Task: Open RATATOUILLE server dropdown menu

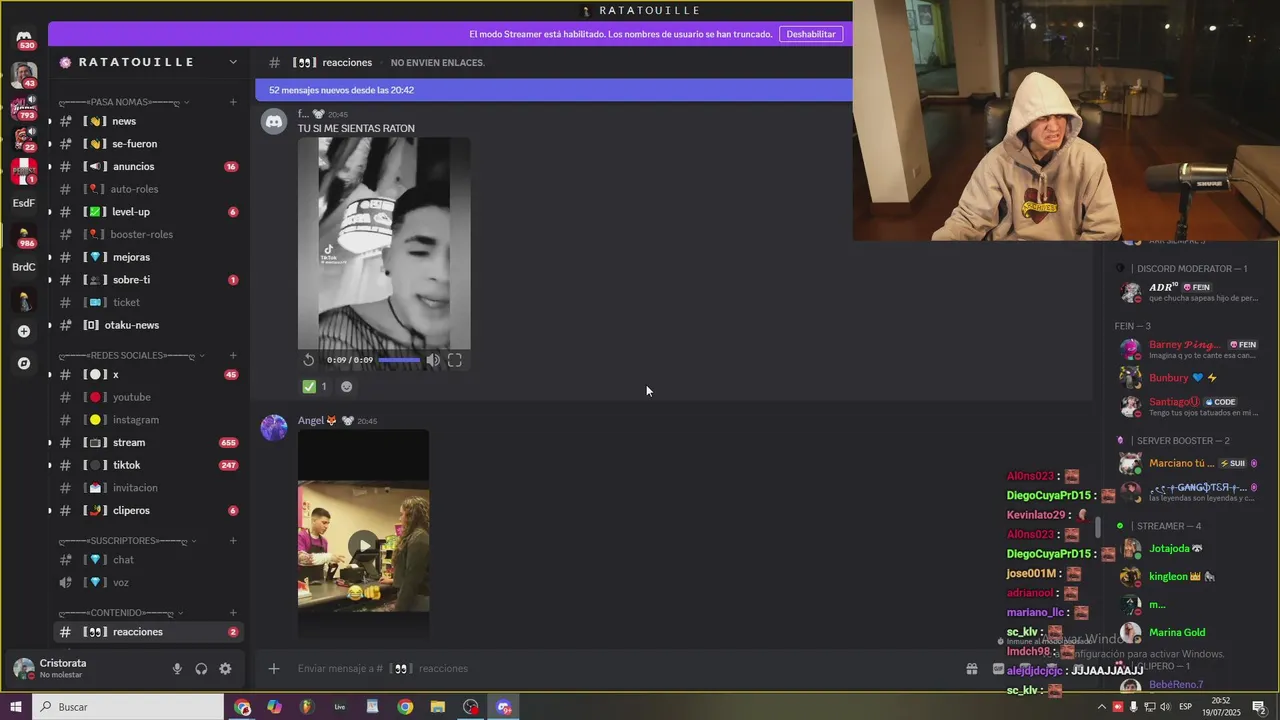Action: tap(233, 62)
